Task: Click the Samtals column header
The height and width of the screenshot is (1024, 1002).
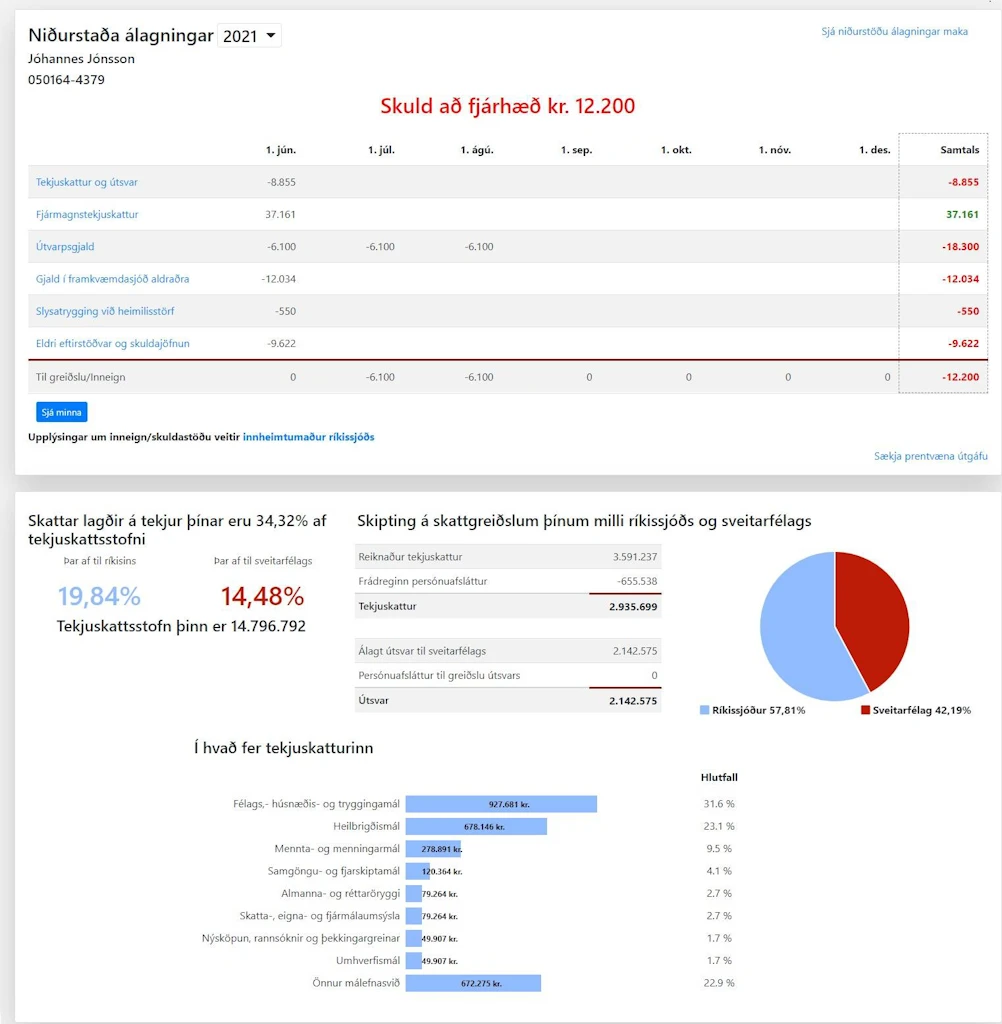Action: (x=960, y=150)
